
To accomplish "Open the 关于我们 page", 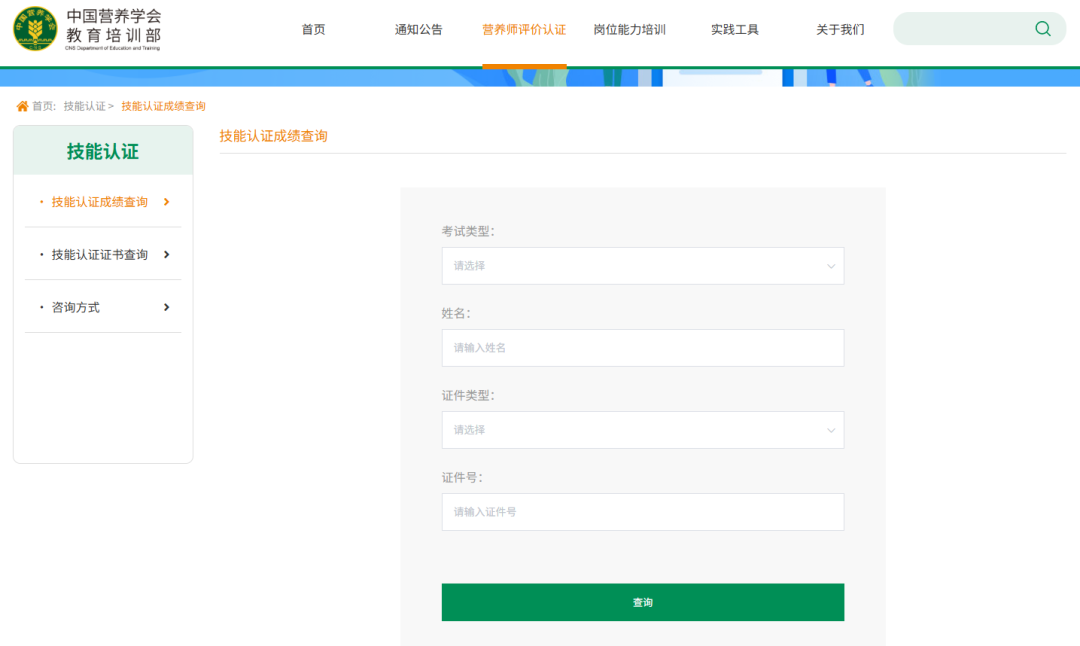I will (839, 29).
